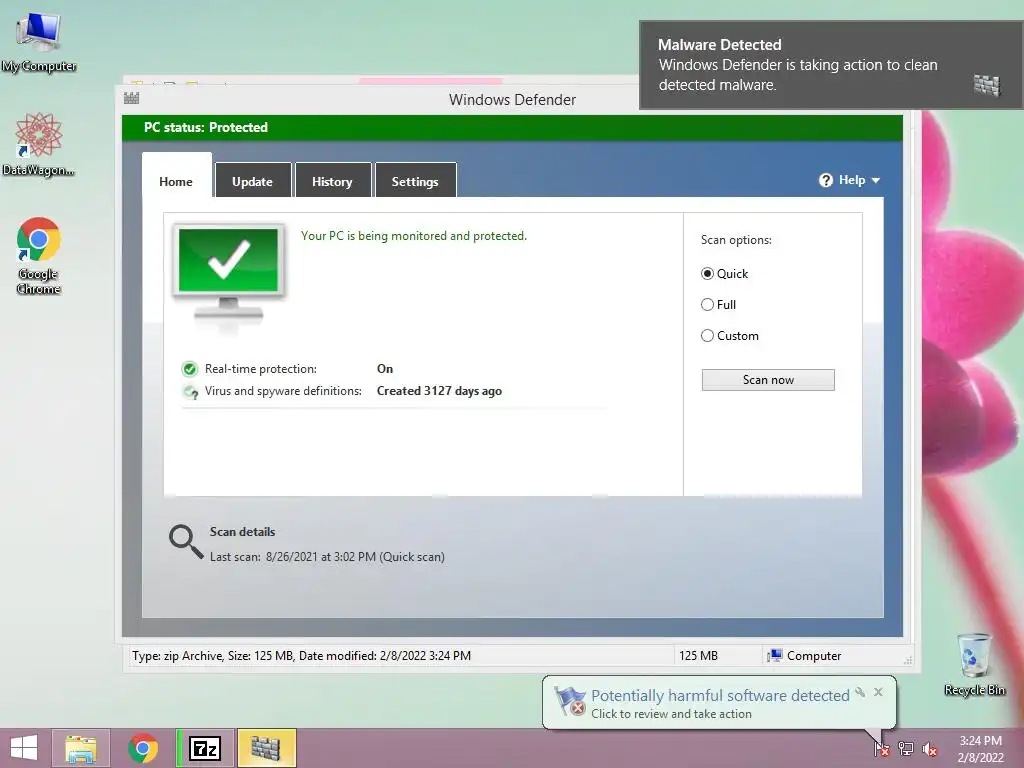Click the Scan details magnifier icon

click(185, 542)
